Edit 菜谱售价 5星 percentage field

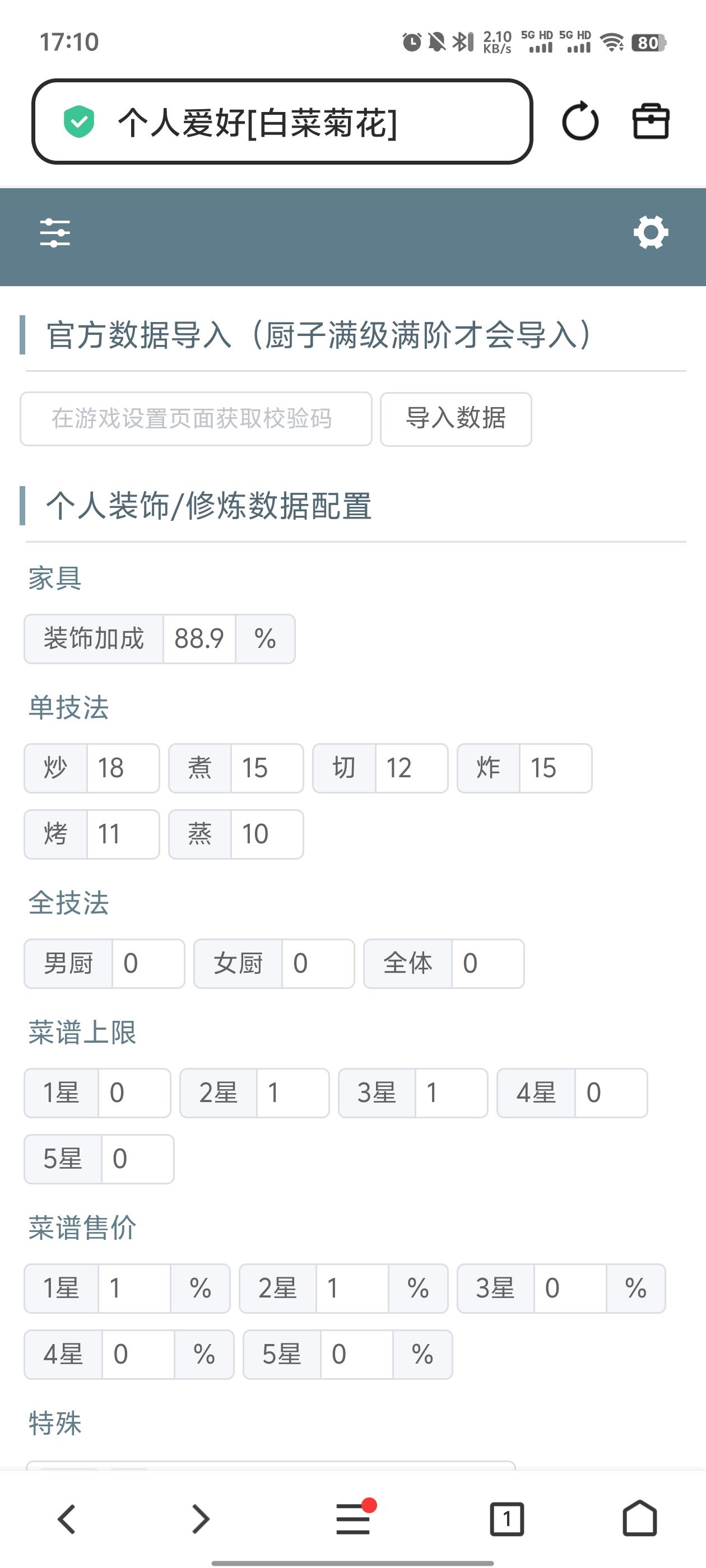click(356, 1354)
